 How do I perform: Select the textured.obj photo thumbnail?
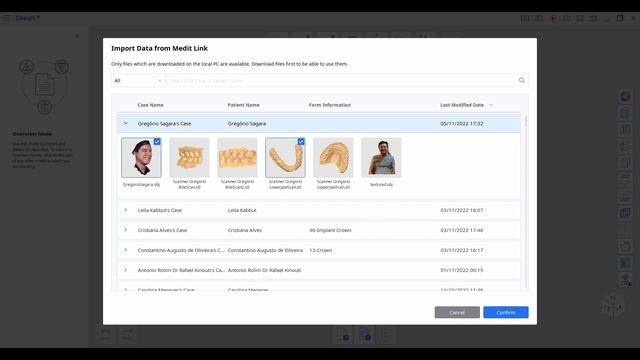381,158
